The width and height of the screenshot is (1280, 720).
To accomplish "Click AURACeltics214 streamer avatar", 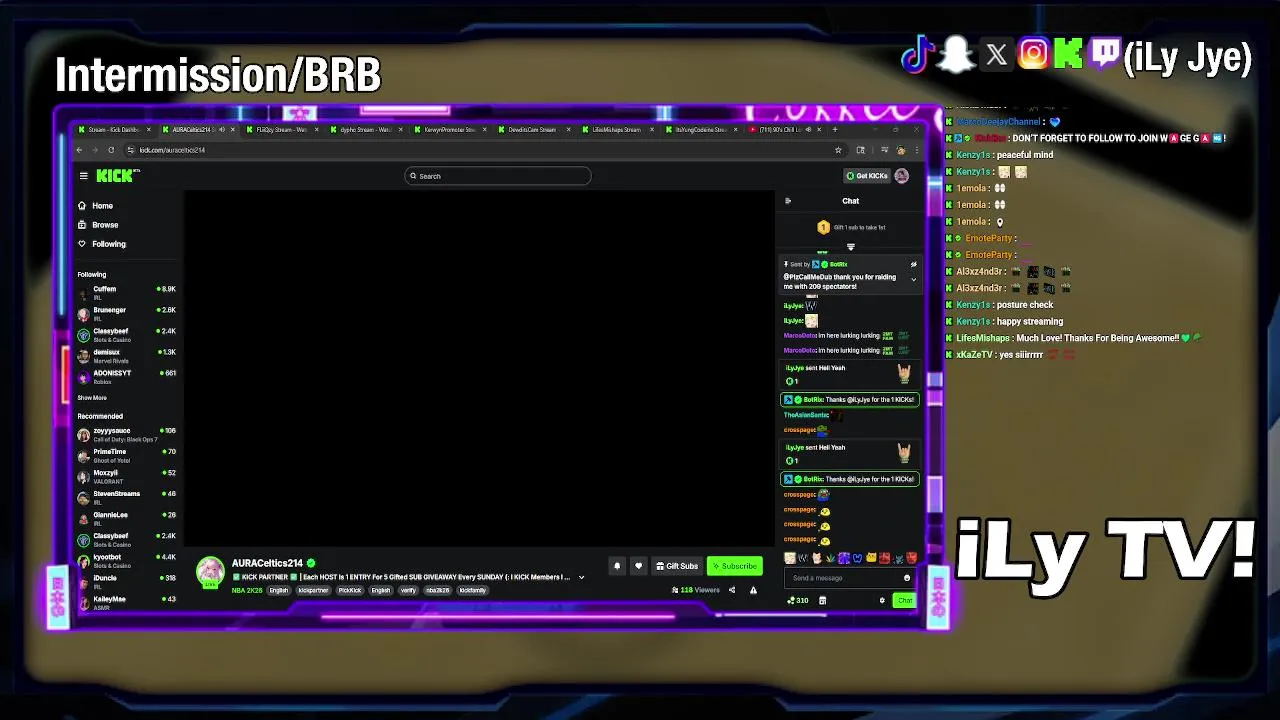I will (210, 572).
